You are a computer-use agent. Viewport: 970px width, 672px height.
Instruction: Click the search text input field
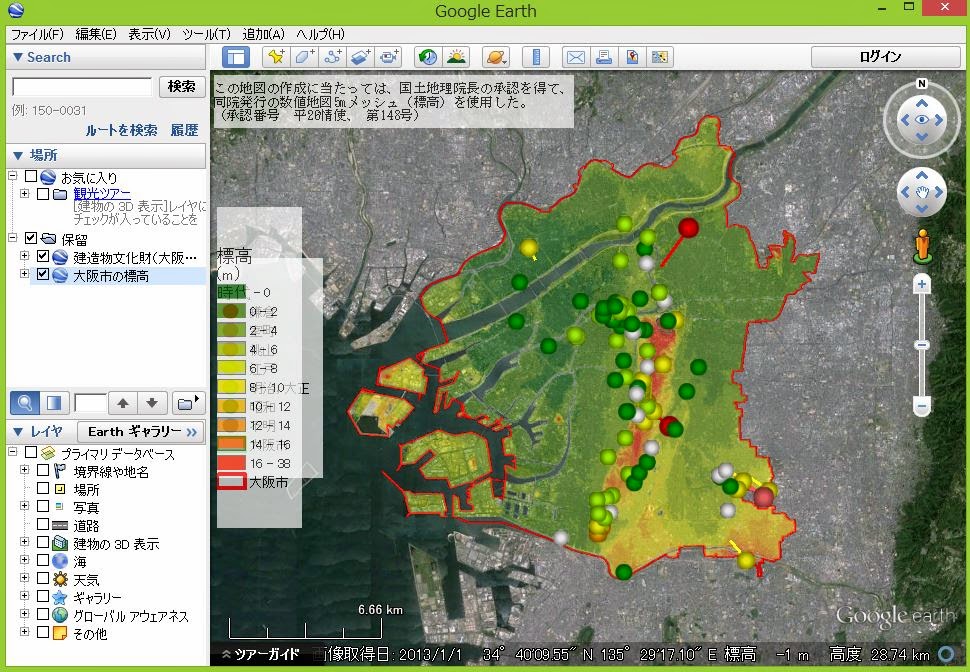(82, 87)
